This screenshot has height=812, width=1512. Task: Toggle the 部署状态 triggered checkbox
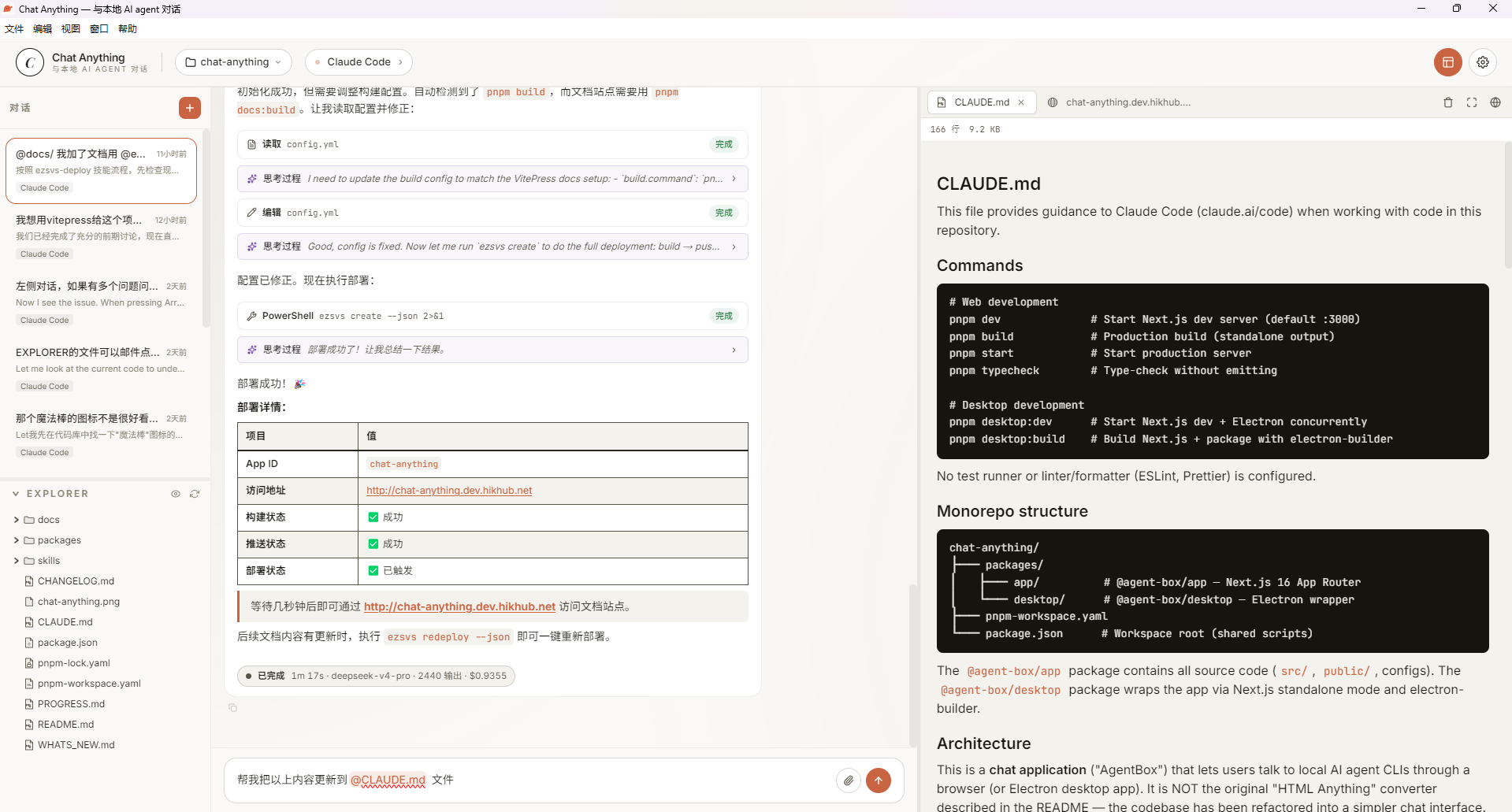[x=373, y=571]
